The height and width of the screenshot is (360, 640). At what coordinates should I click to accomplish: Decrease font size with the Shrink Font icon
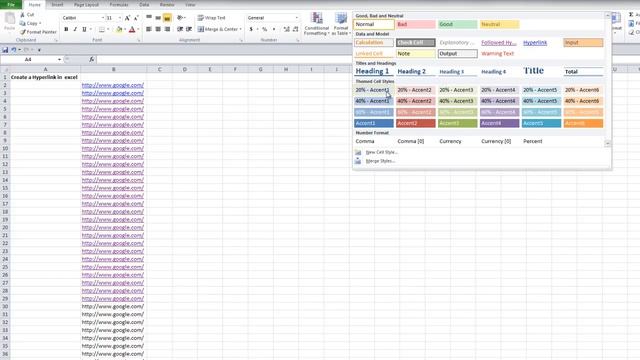pyautogui.click(x=136, y=18)
